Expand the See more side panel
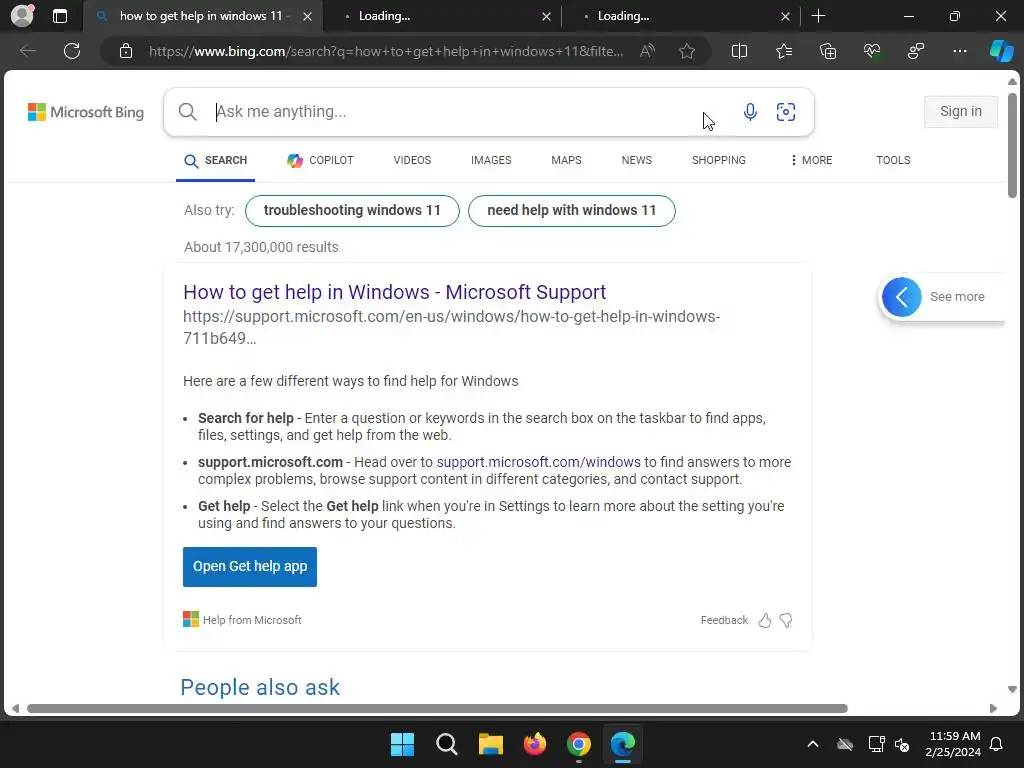The width and height of the screenshot is (1024, 768). (902, 297)
